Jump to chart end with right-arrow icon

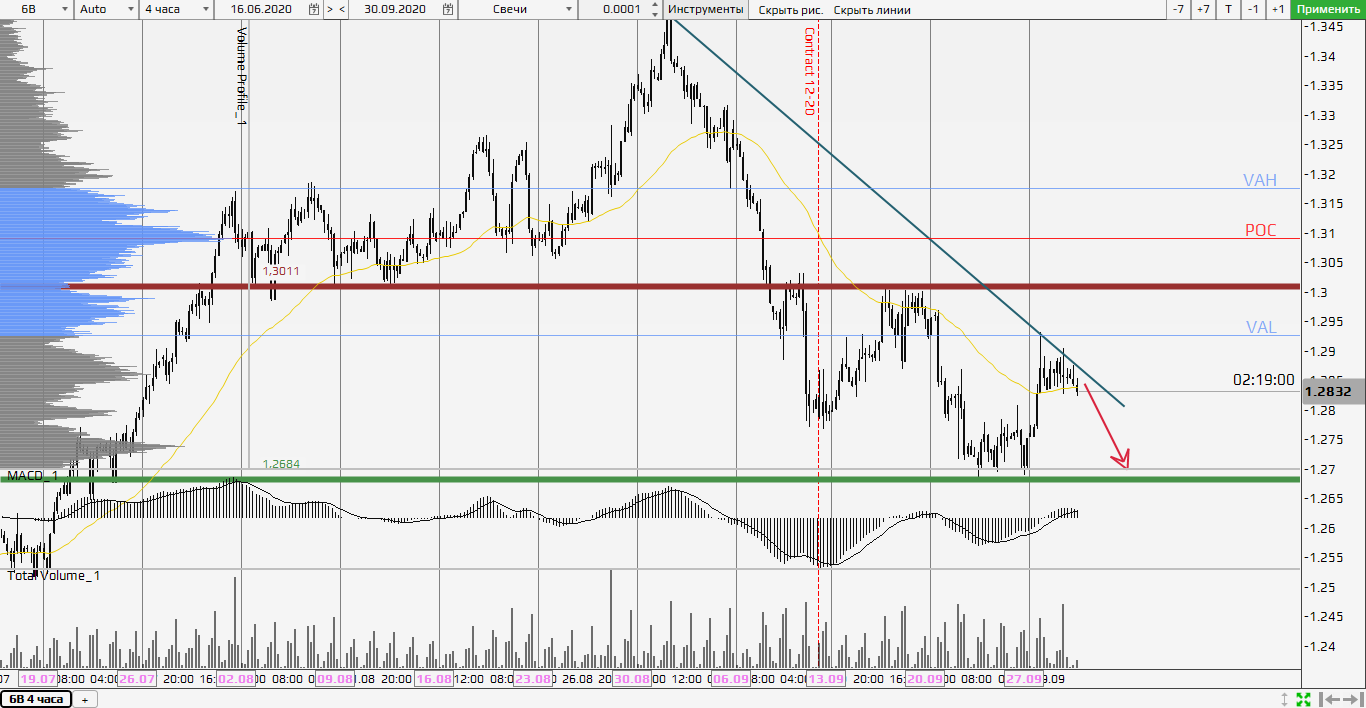pyautogui.click(x=1352, y=699)
